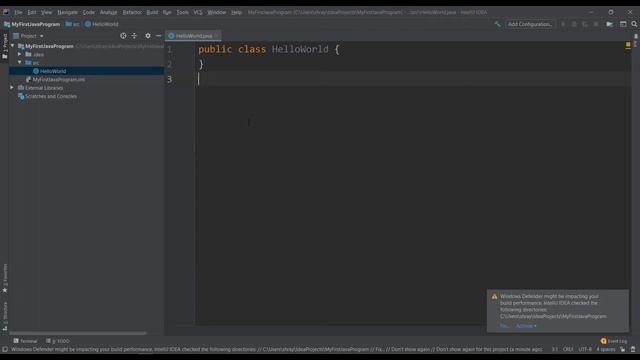Open the Terminal tool window
The image size is (640, 360).
(x=25, y=341)
